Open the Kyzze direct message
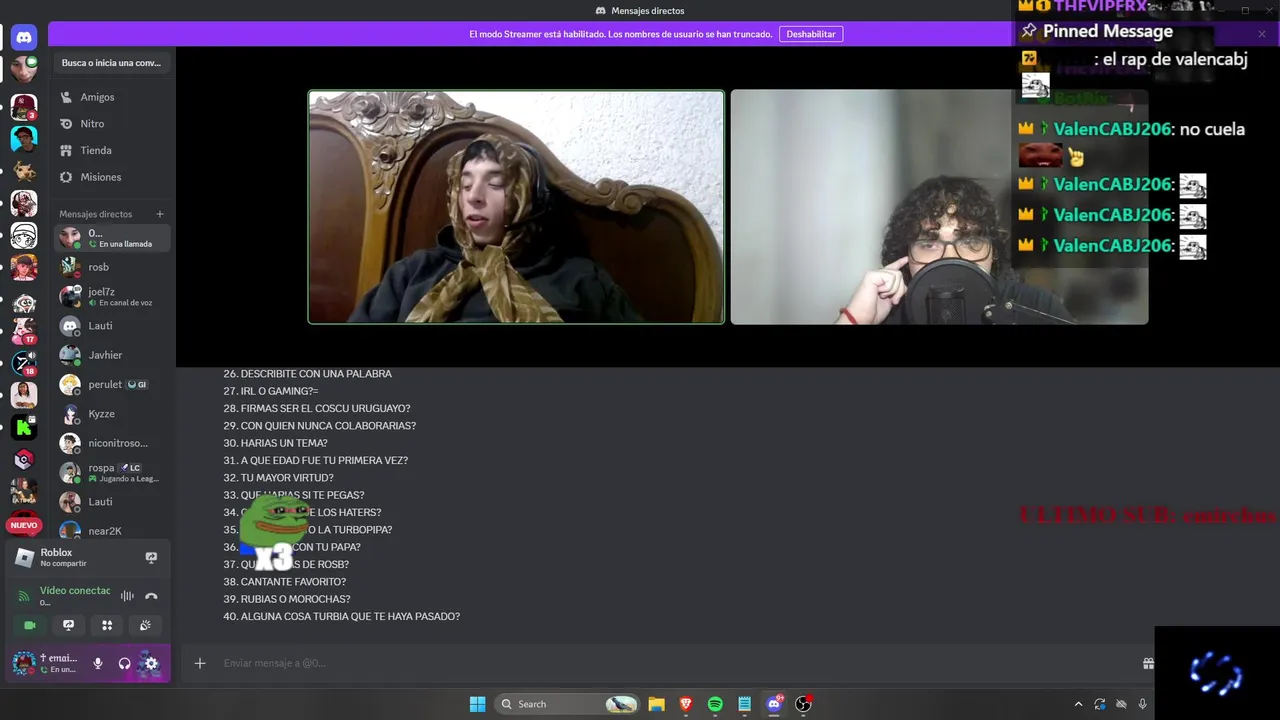 point(111,414)
